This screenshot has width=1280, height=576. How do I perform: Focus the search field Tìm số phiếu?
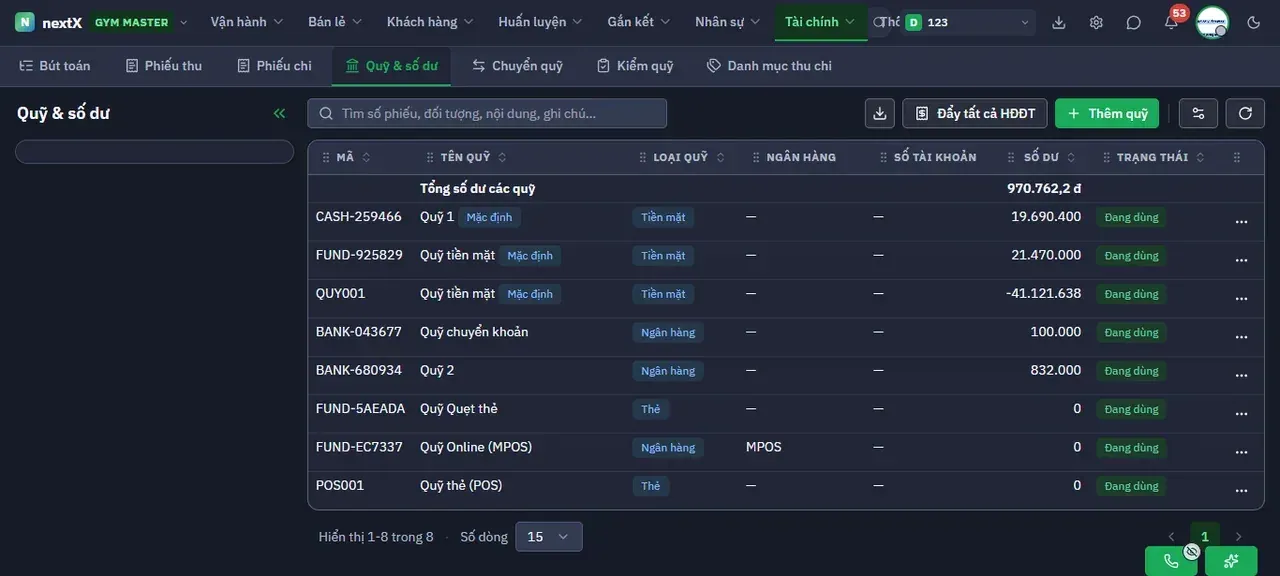[x=487, y=113]
